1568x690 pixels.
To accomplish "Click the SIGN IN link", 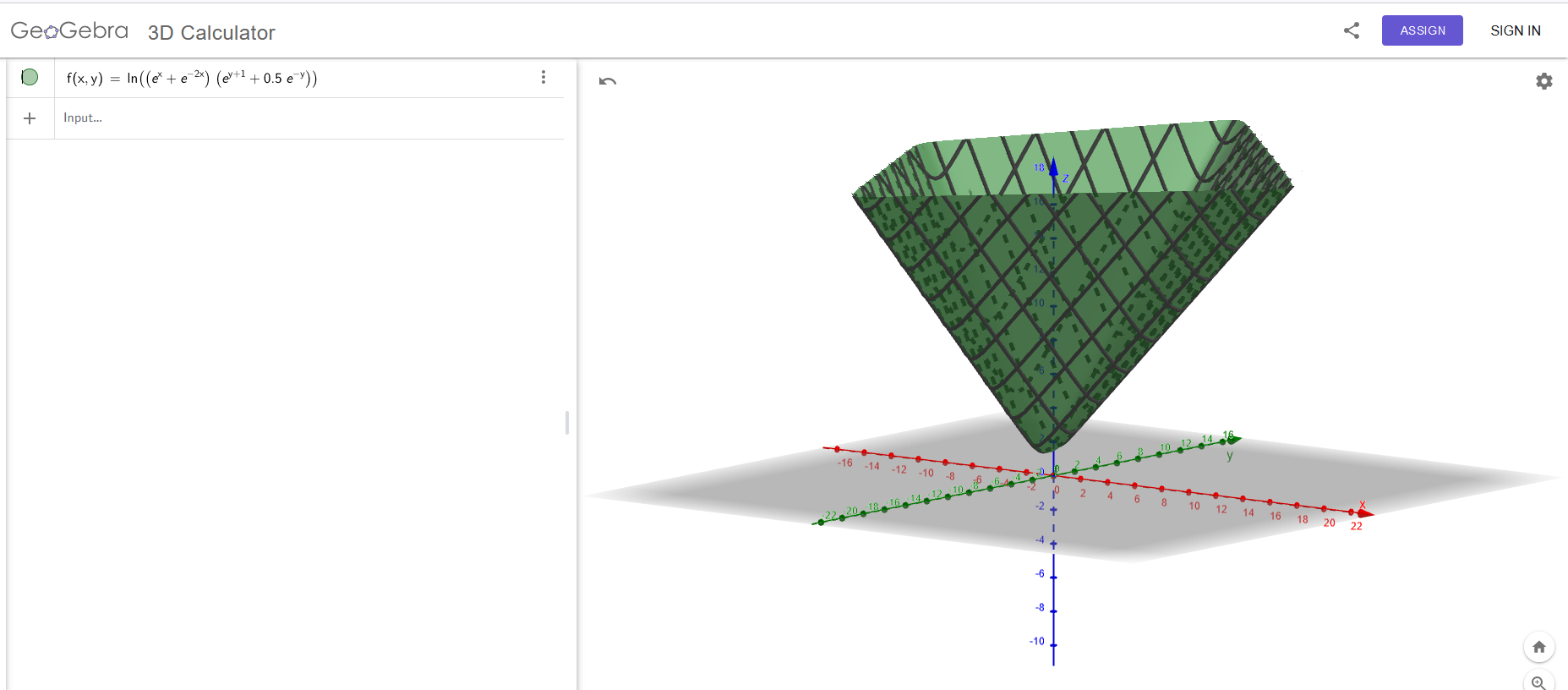I will tap(1515, 30).
